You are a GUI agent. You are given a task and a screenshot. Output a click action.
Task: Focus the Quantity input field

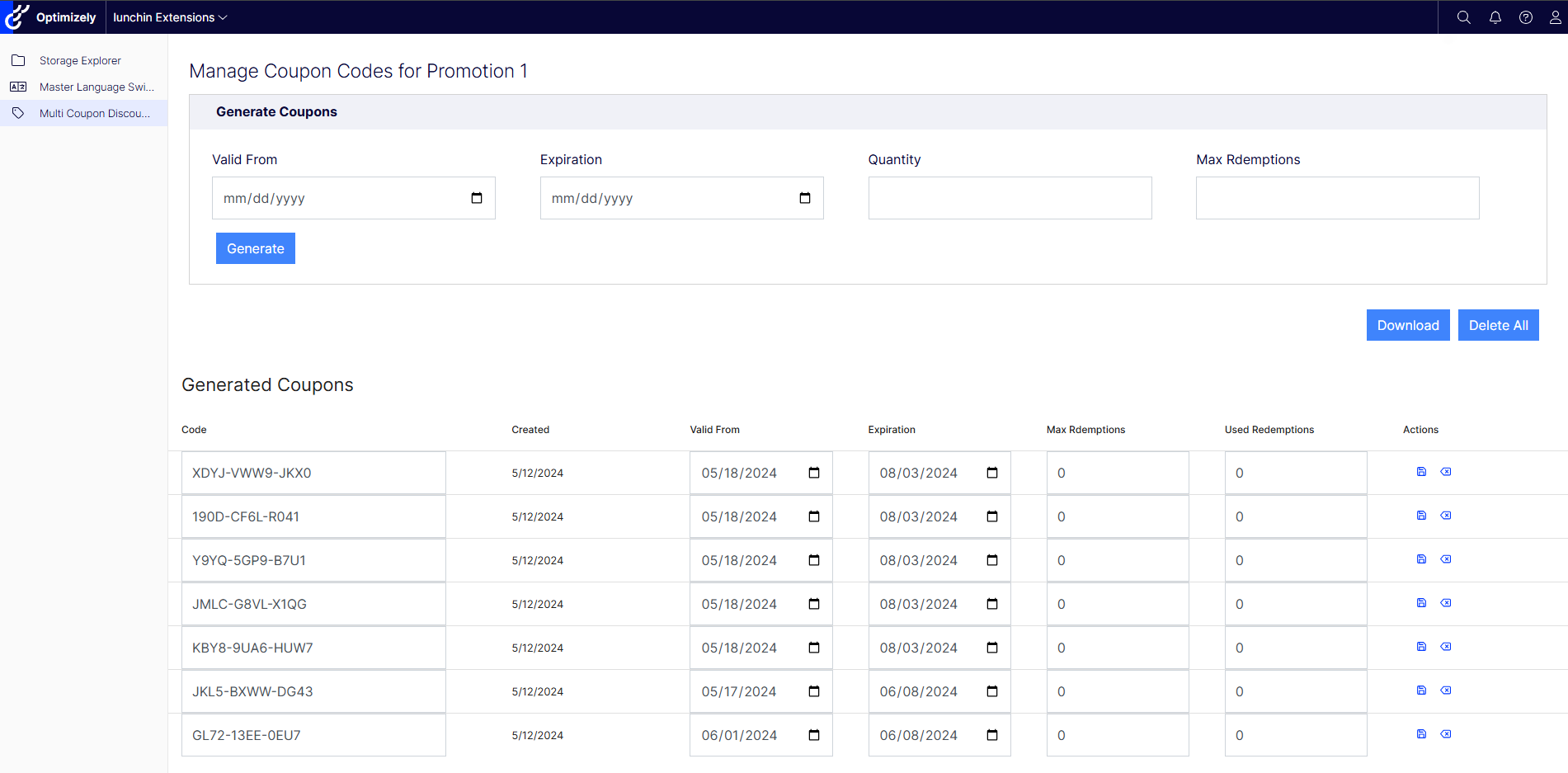tap(1010, 198)
